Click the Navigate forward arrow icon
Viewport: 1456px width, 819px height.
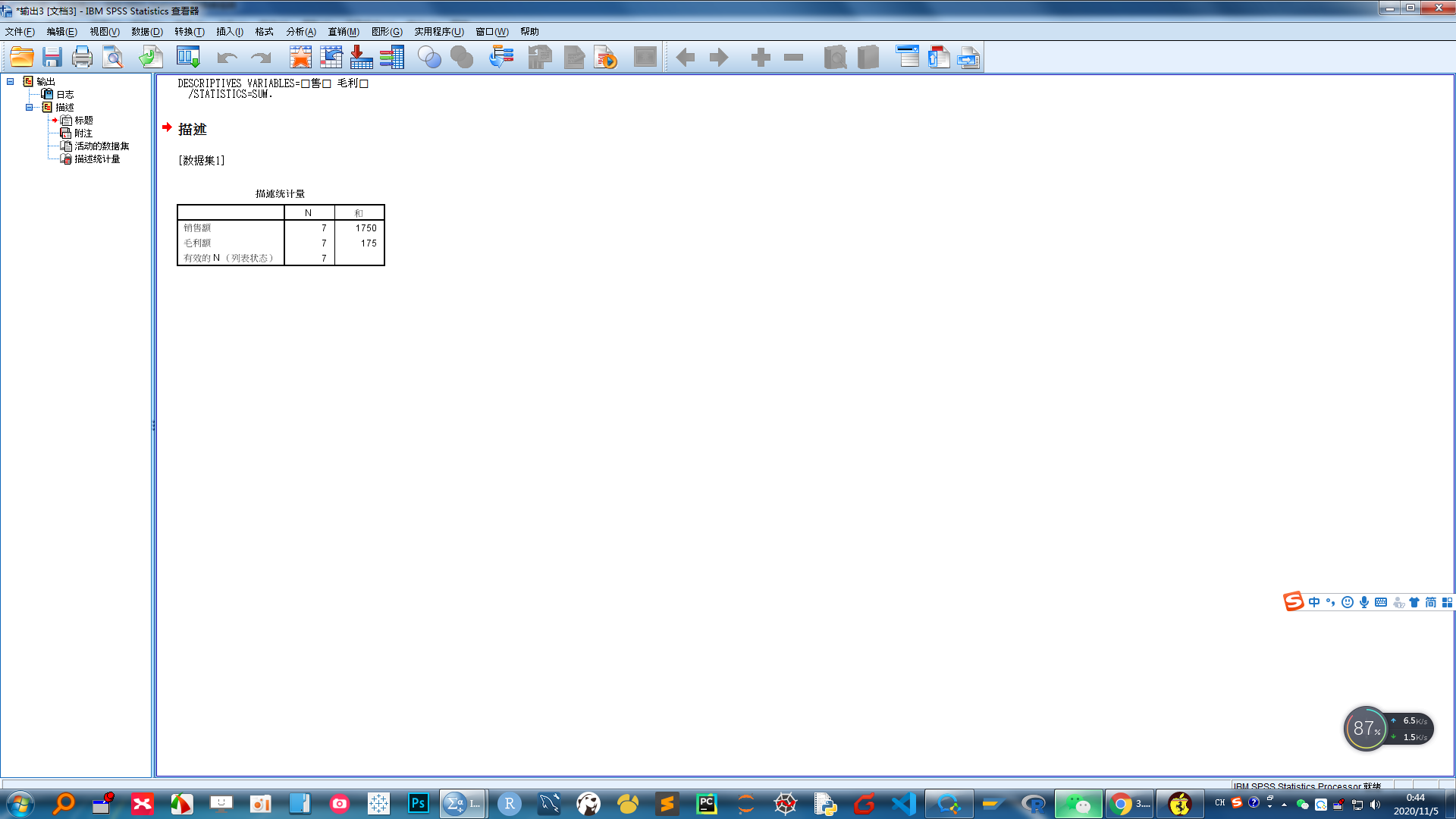718,57
